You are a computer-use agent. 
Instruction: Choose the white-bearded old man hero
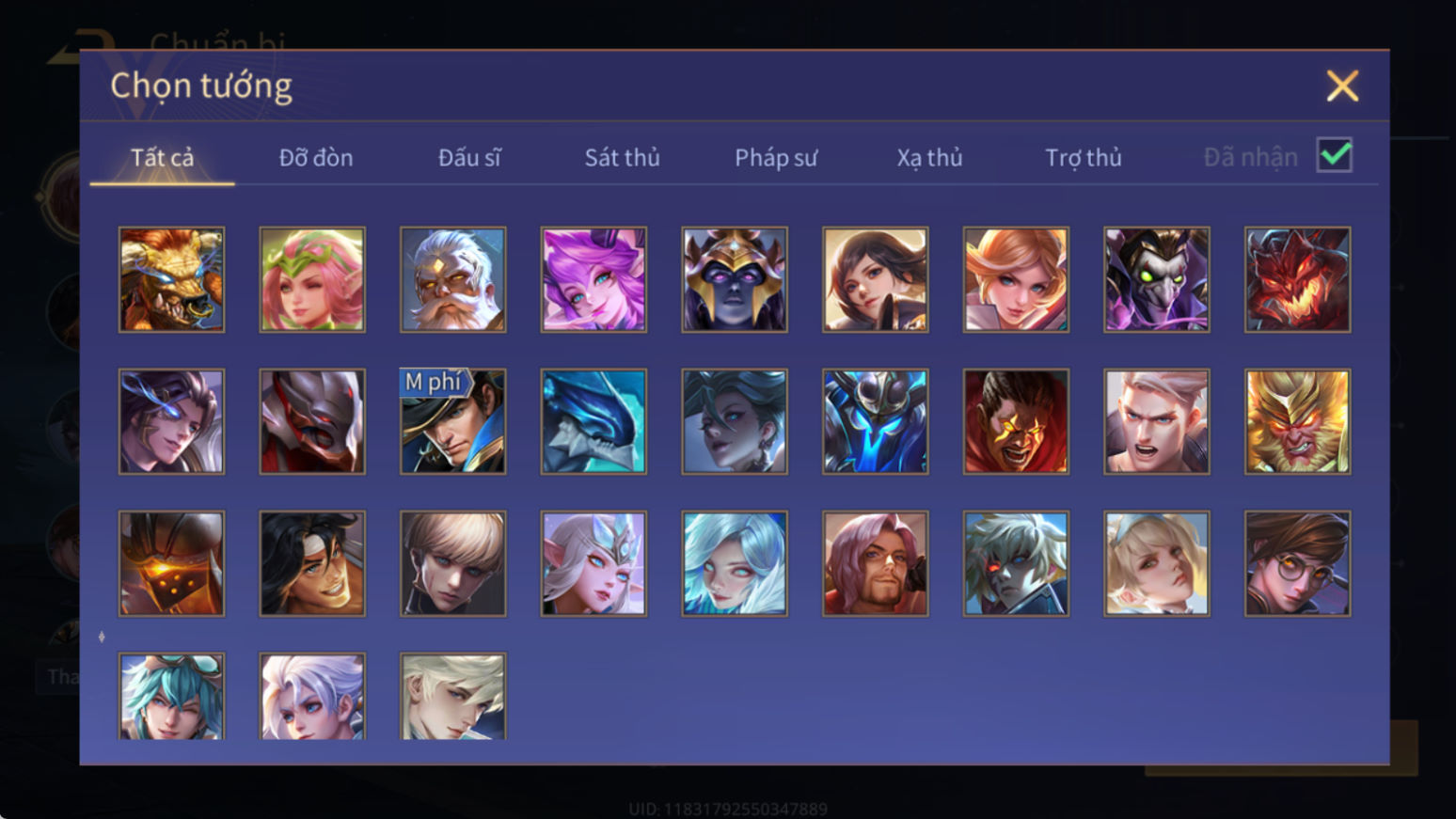[452, 279]
